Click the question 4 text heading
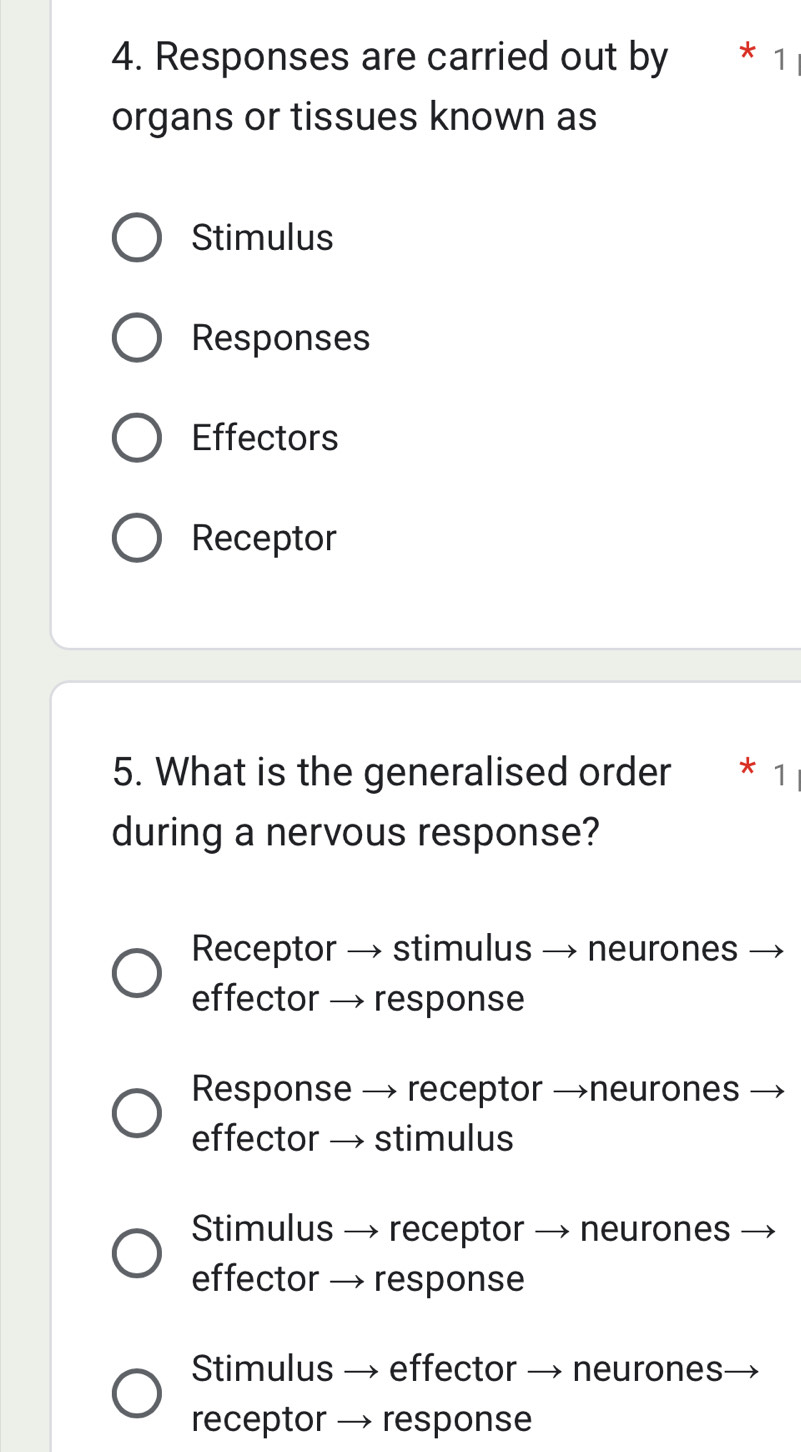Viewport: 801px width, 1452px height. (355, 85)
